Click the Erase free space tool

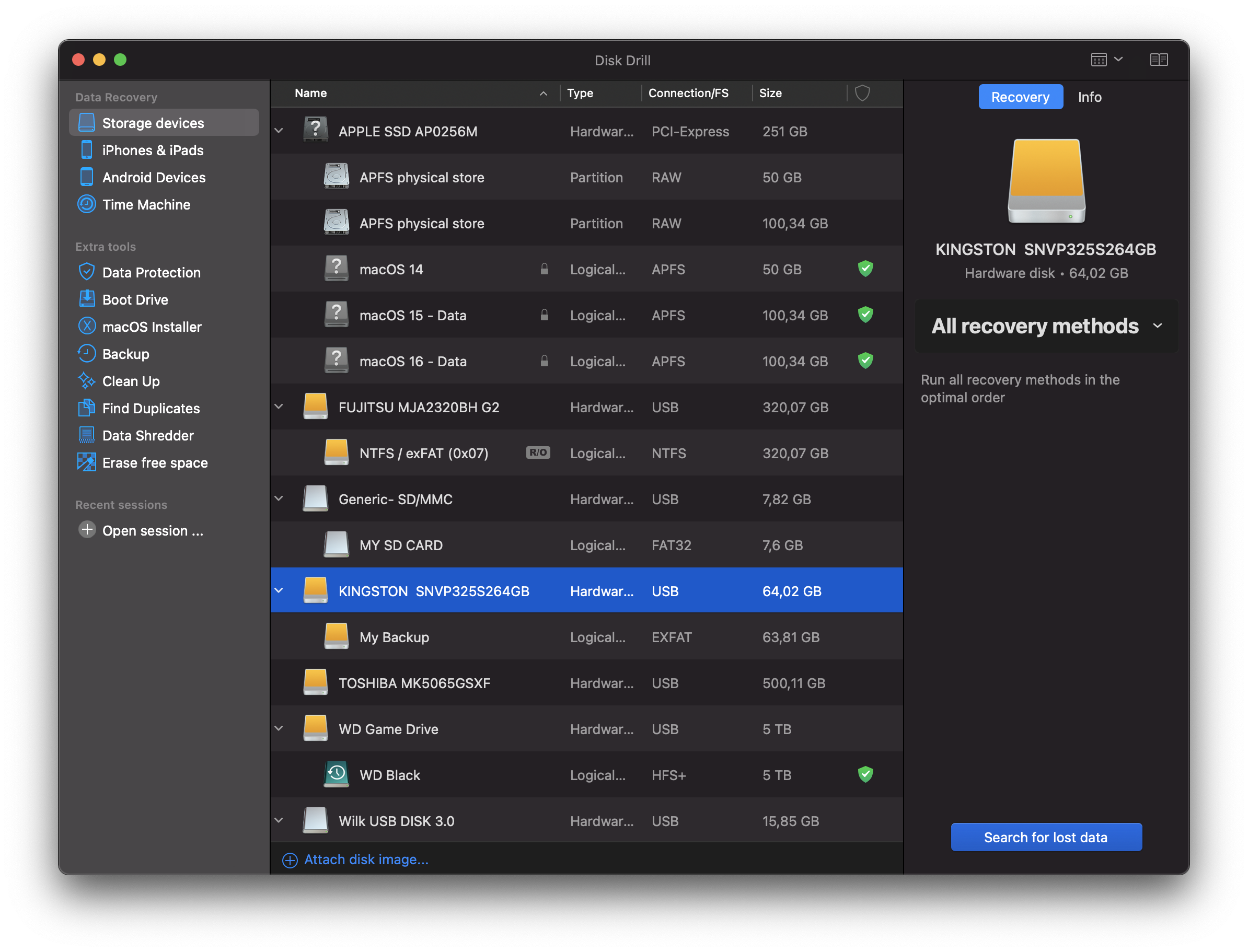click(x=154, y=462)
